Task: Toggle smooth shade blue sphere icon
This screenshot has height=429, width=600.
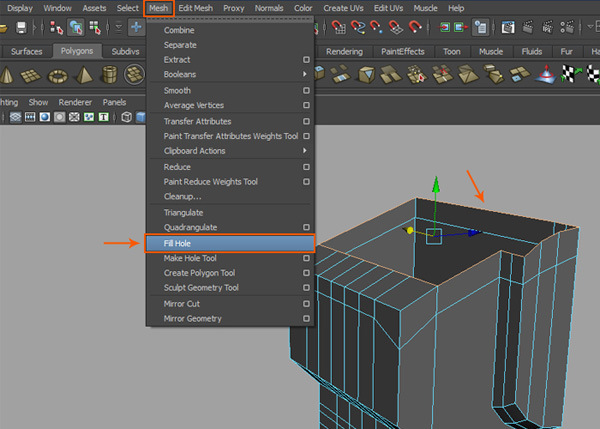Action: tap(45, 117)
